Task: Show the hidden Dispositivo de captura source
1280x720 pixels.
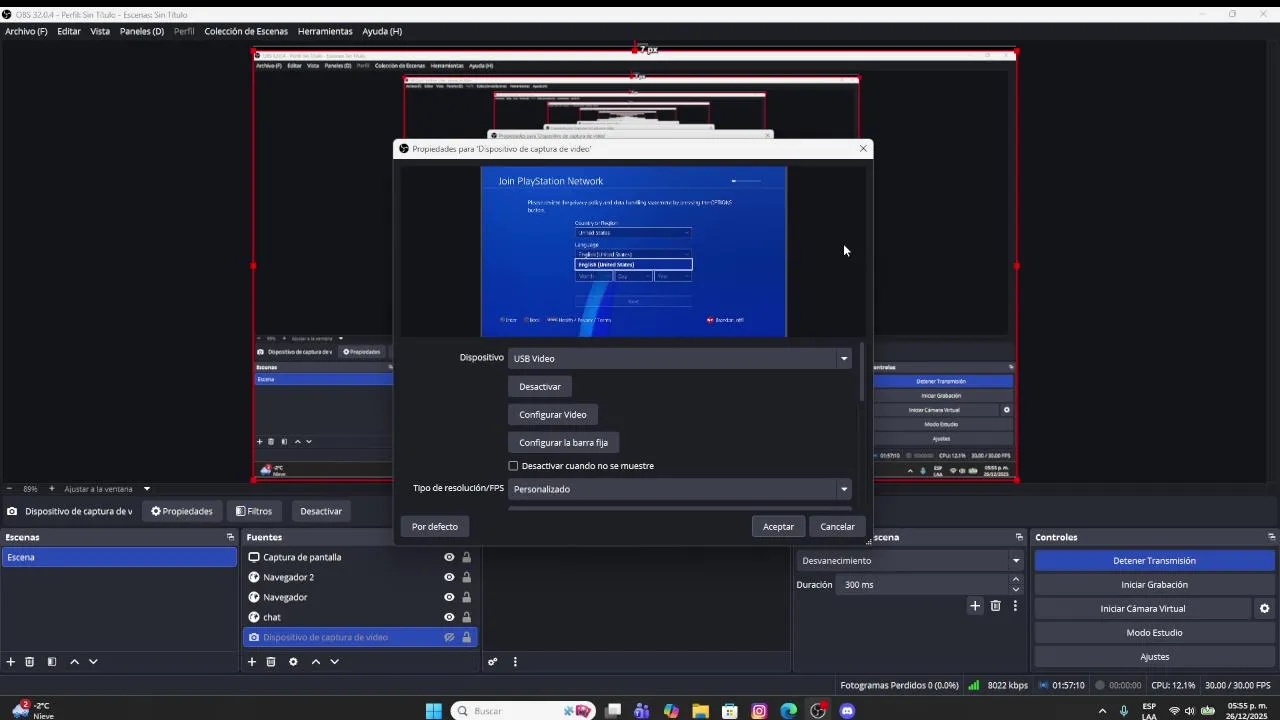Action: (x=449, y=637)
